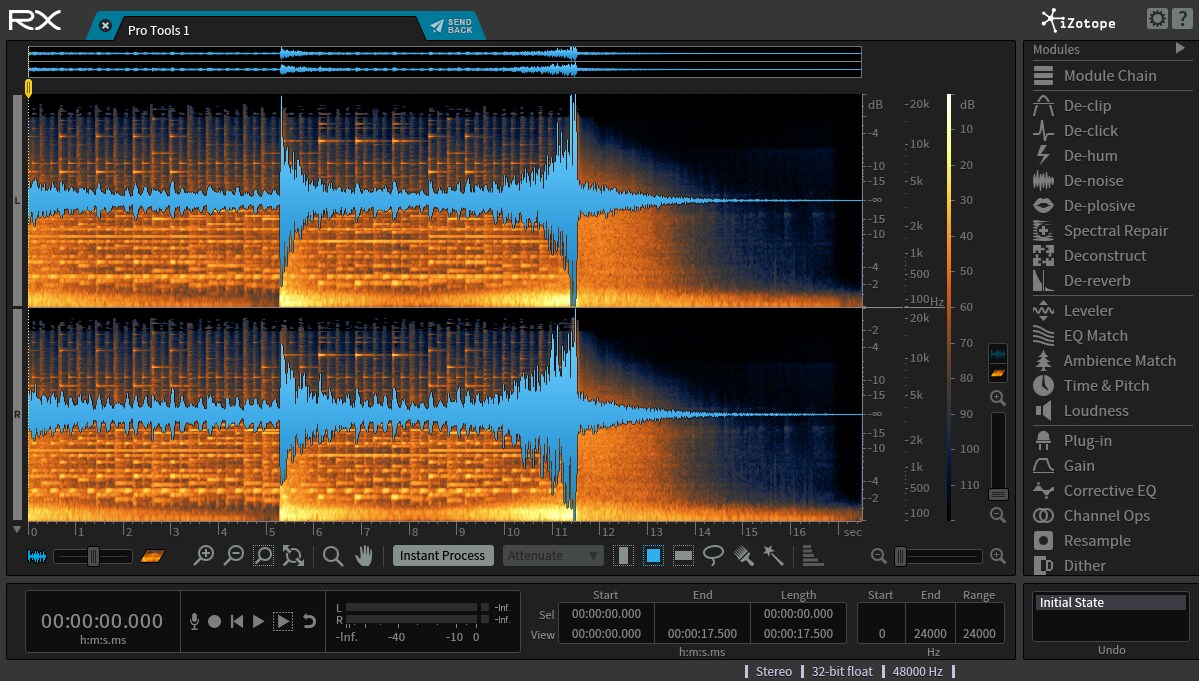The height and width of the screenshot is (681, 1199).
Task: Toggle the right channel selector bar
Action: point(18,415)
